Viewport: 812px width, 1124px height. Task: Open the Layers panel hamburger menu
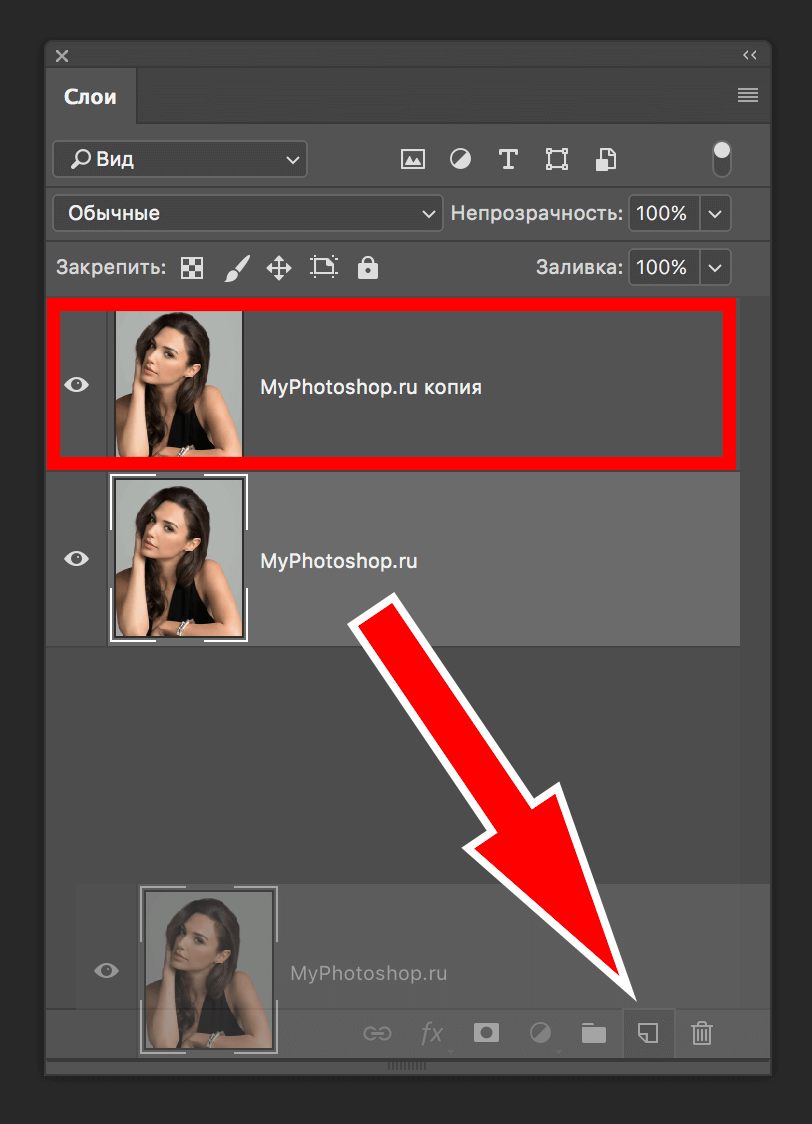(747, 96)
